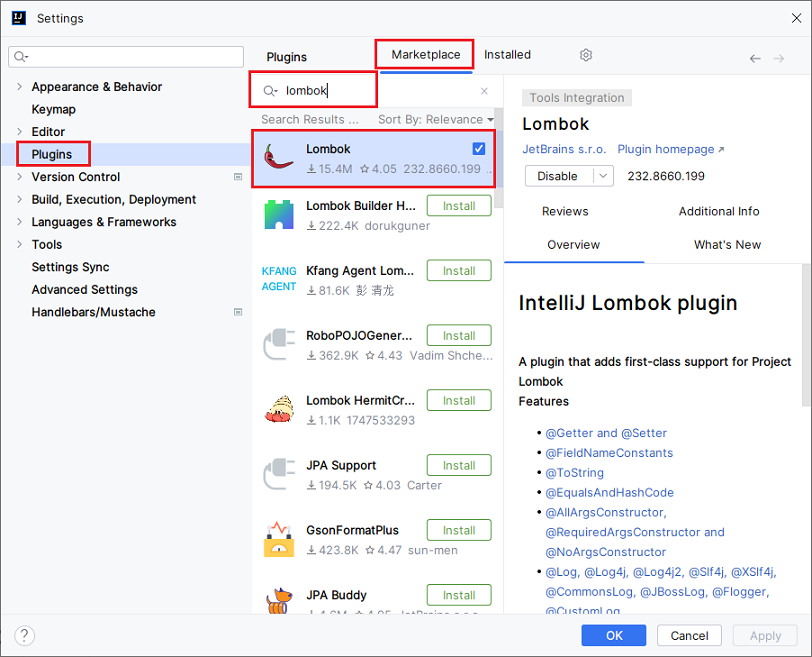Expand the Appearance & Behavior tree node
This screenshot has width=812, height=657.
(19, 87)
